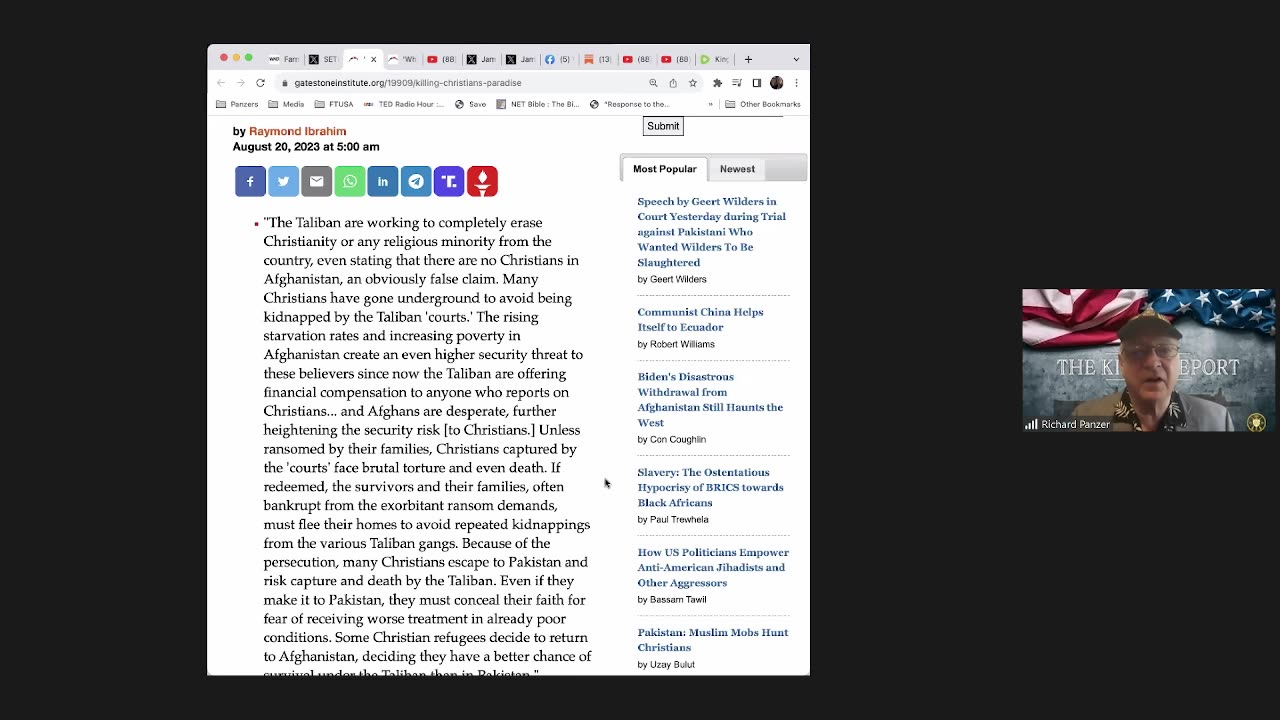
Task: Share article on Facebook icon
Action: [250, 181]
